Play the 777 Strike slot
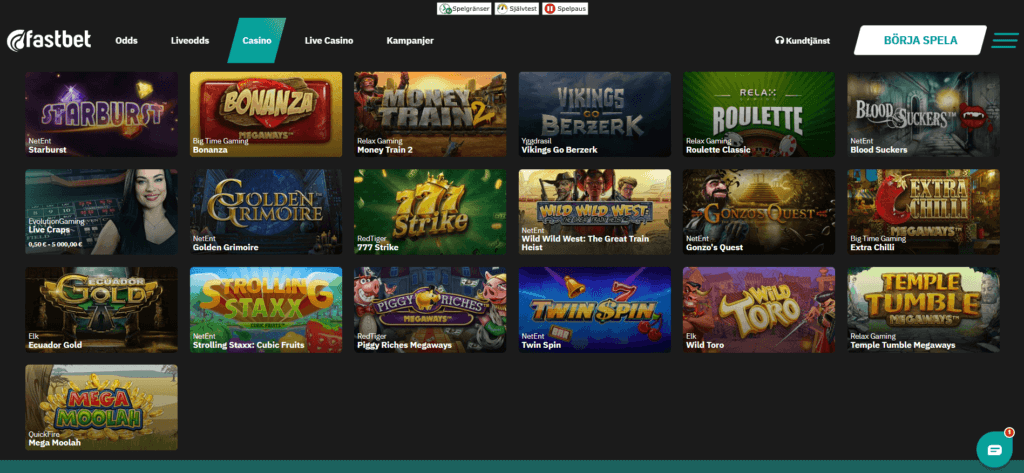This screenshot has height=473, width=1024. 430,212
